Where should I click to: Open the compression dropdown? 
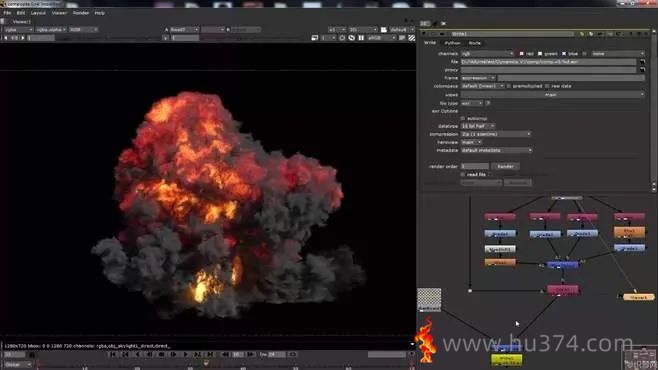(496, 134)
